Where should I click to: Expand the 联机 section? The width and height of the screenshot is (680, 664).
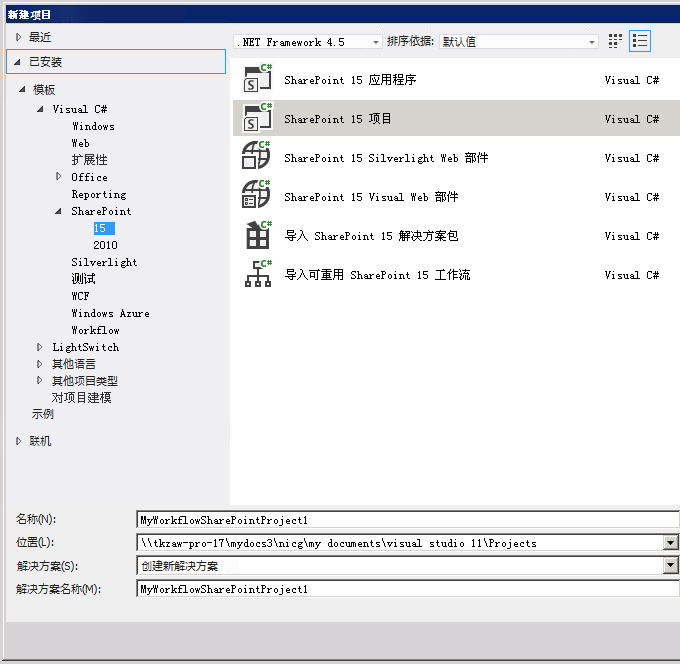pyautogui.click(x=18, y=441)
